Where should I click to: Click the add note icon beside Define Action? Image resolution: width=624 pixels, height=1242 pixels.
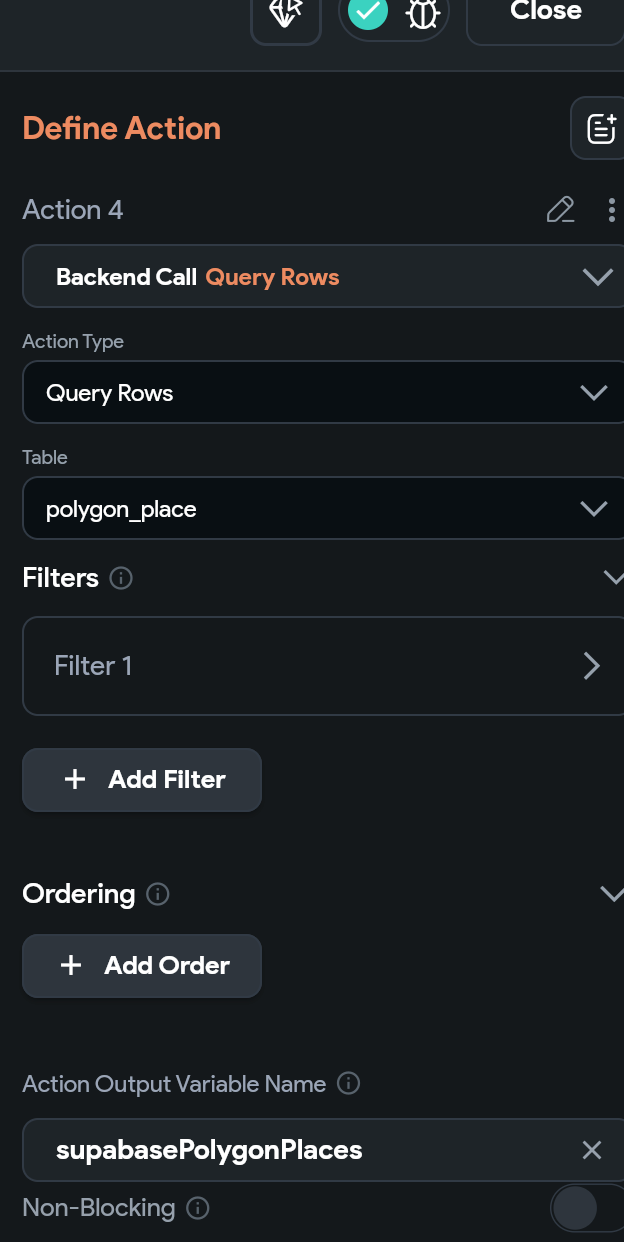[x=600, y=129]
